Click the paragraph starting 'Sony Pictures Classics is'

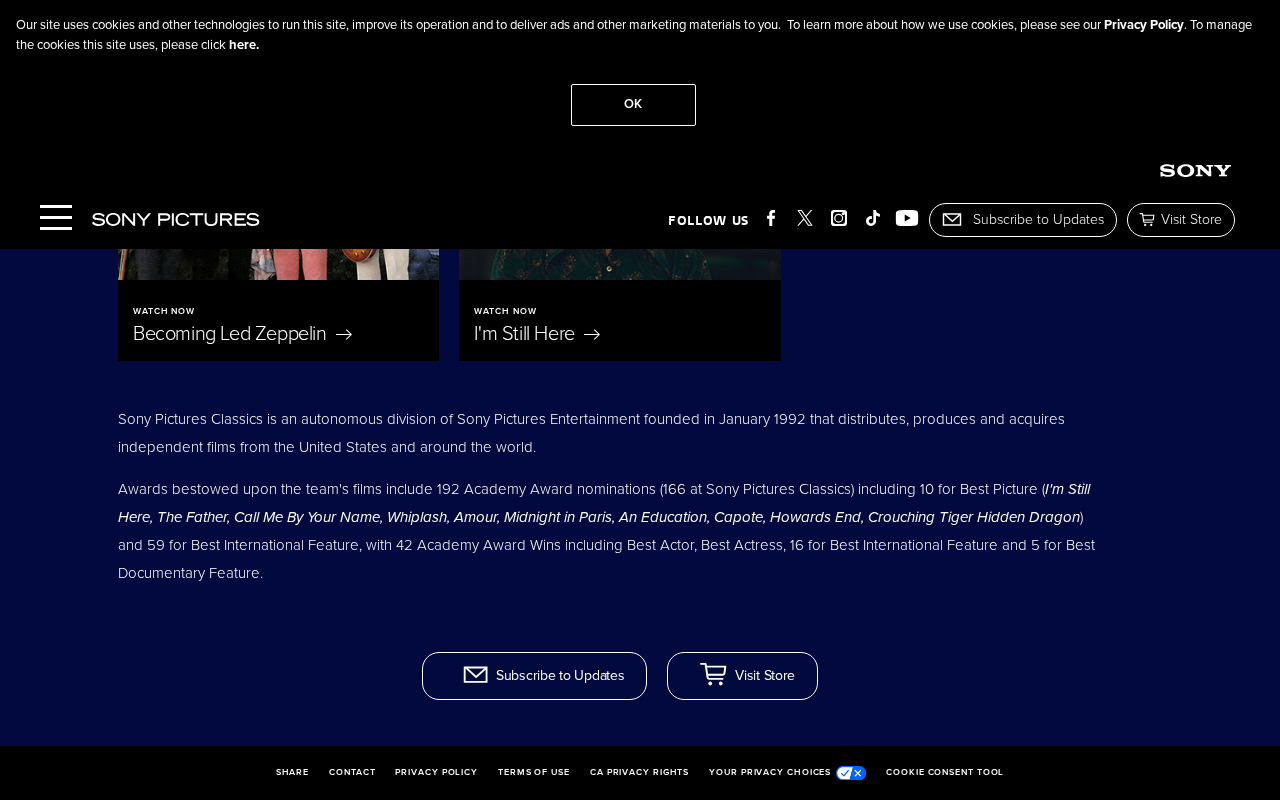591,433
